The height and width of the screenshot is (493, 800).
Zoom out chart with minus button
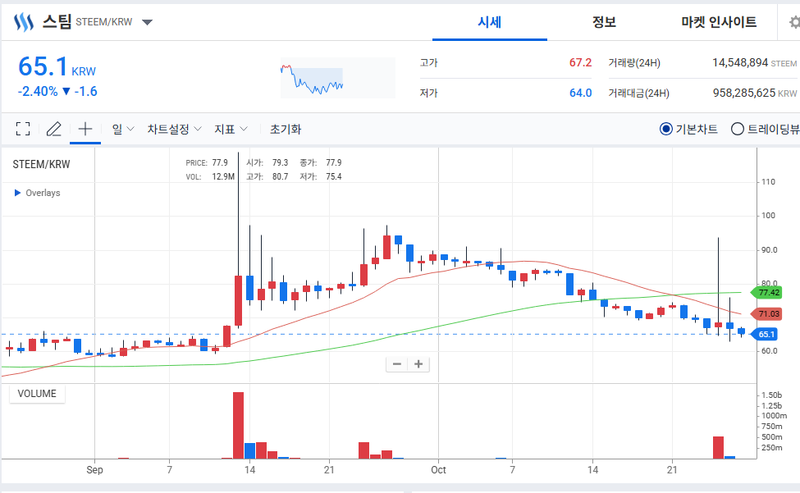click(397, 364)
